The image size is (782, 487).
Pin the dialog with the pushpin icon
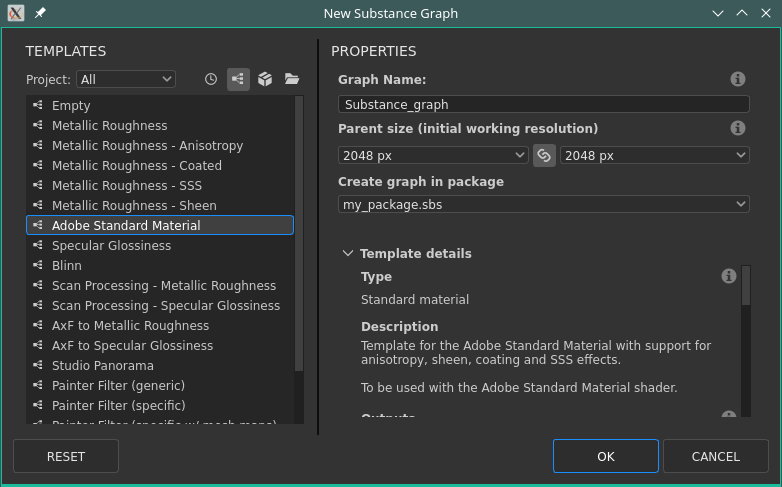40,13
